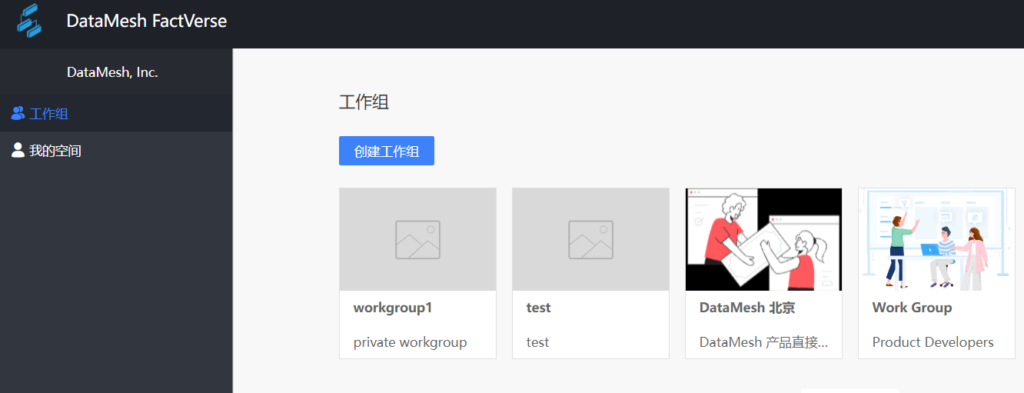Click the DataMesh, Inc. company name

[112, 72]
